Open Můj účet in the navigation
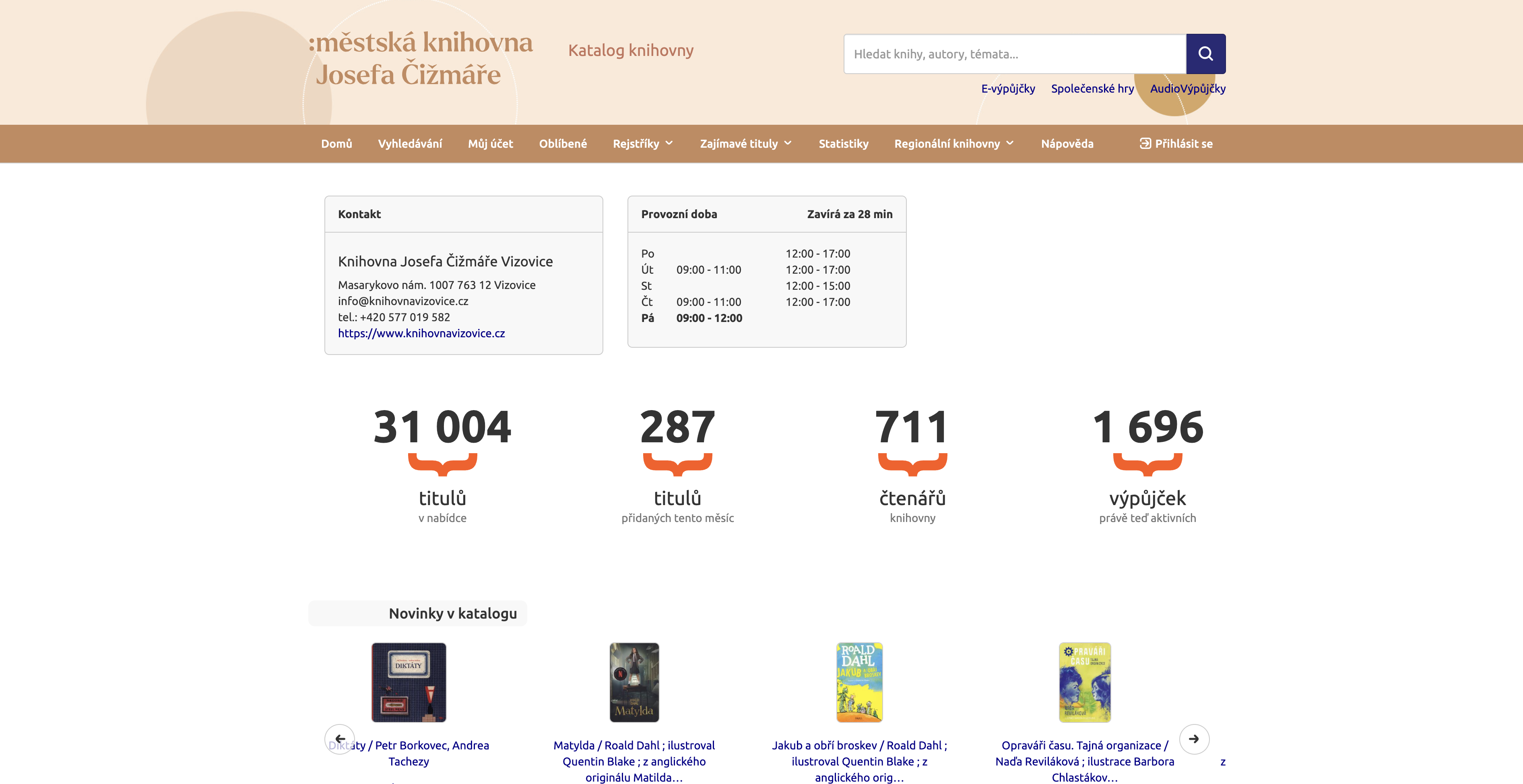 click(490, 144)
